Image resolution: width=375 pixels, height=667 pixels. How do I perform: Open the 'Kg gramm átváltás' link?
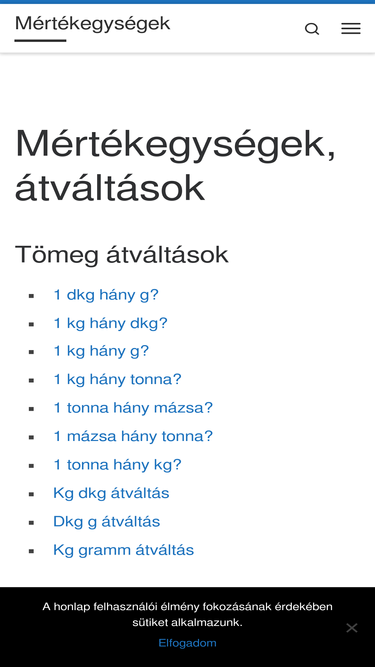tap(124, 550)
